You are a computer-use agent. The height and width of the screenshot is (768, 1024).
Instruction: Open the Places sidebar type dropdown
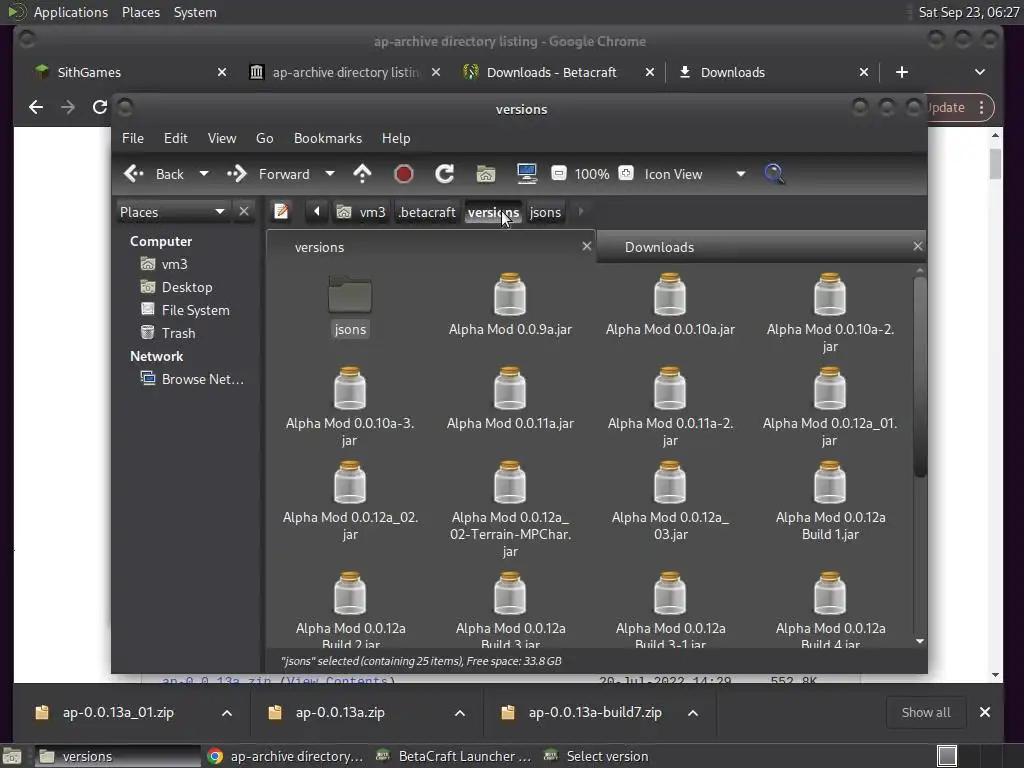pyautogui.click(x=172, y=212)
